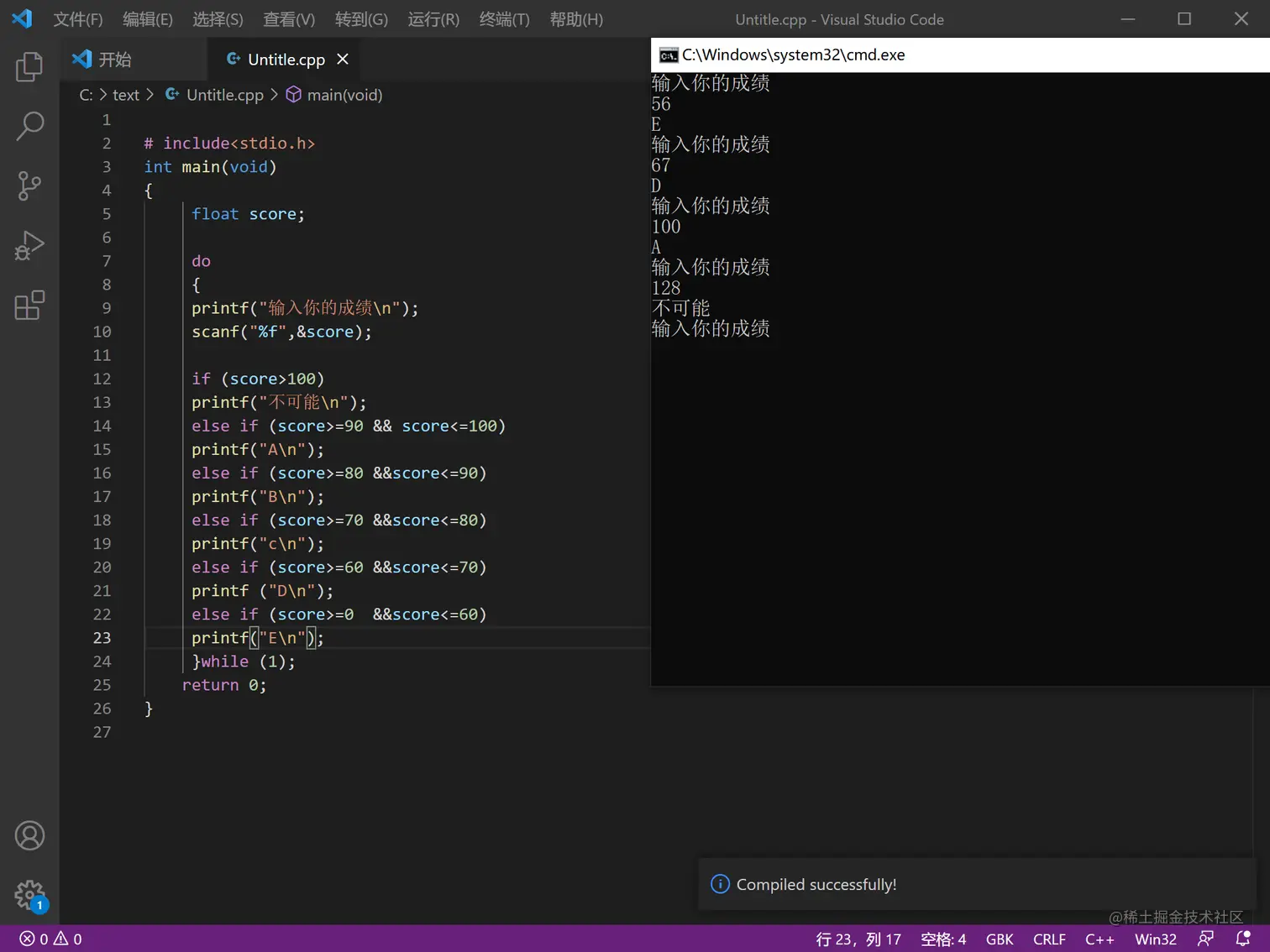Viewport: 1270px width, 952px height.
Task: Click the errors and warnings status indicator
Action: pos(50,939)
